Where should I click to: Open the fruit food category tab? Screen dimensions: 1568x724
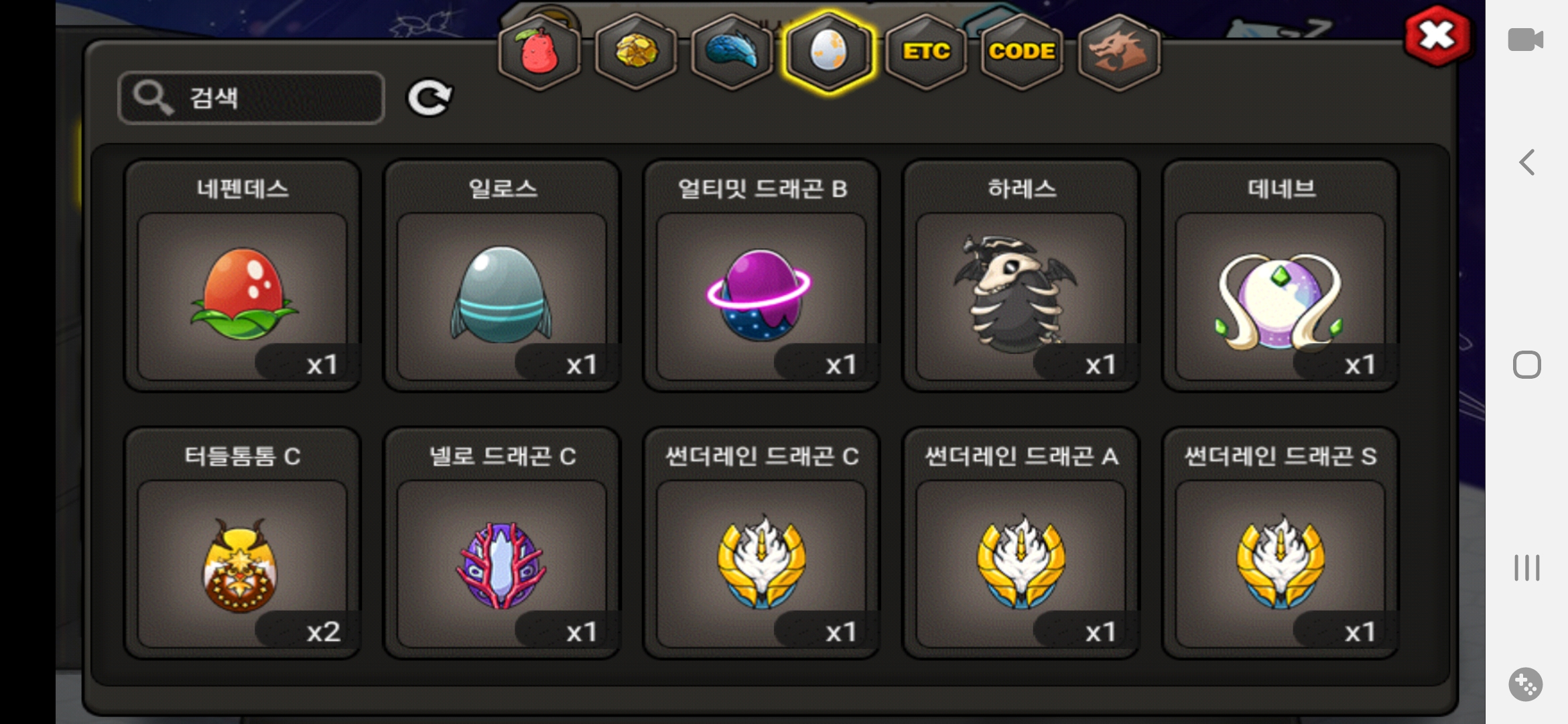(x=539, y=52)
